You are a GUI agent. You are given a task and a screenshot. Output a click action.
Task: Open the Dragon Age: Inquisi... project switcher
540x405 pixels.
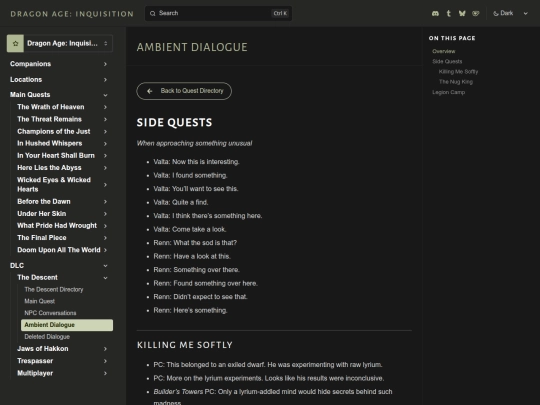(x=60, y=43)
